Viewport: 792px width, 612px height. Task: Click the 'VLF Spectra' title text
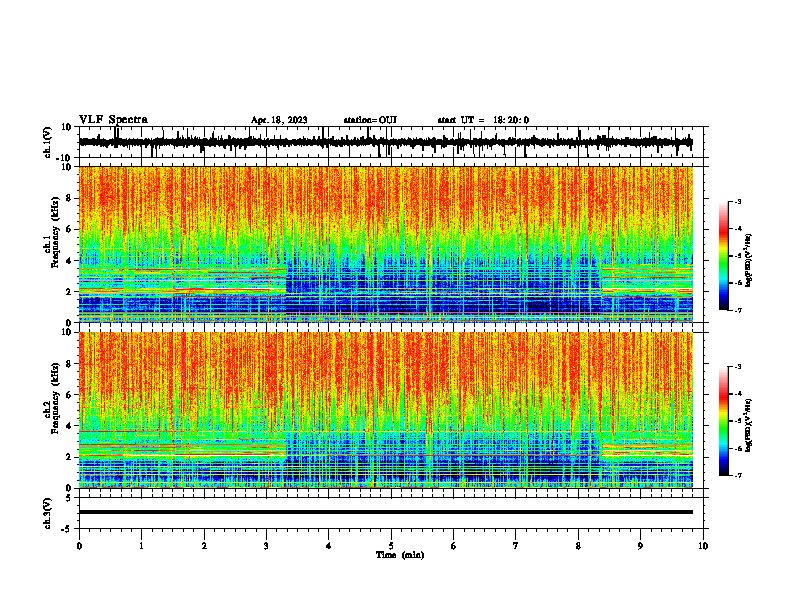coord(113,120)
